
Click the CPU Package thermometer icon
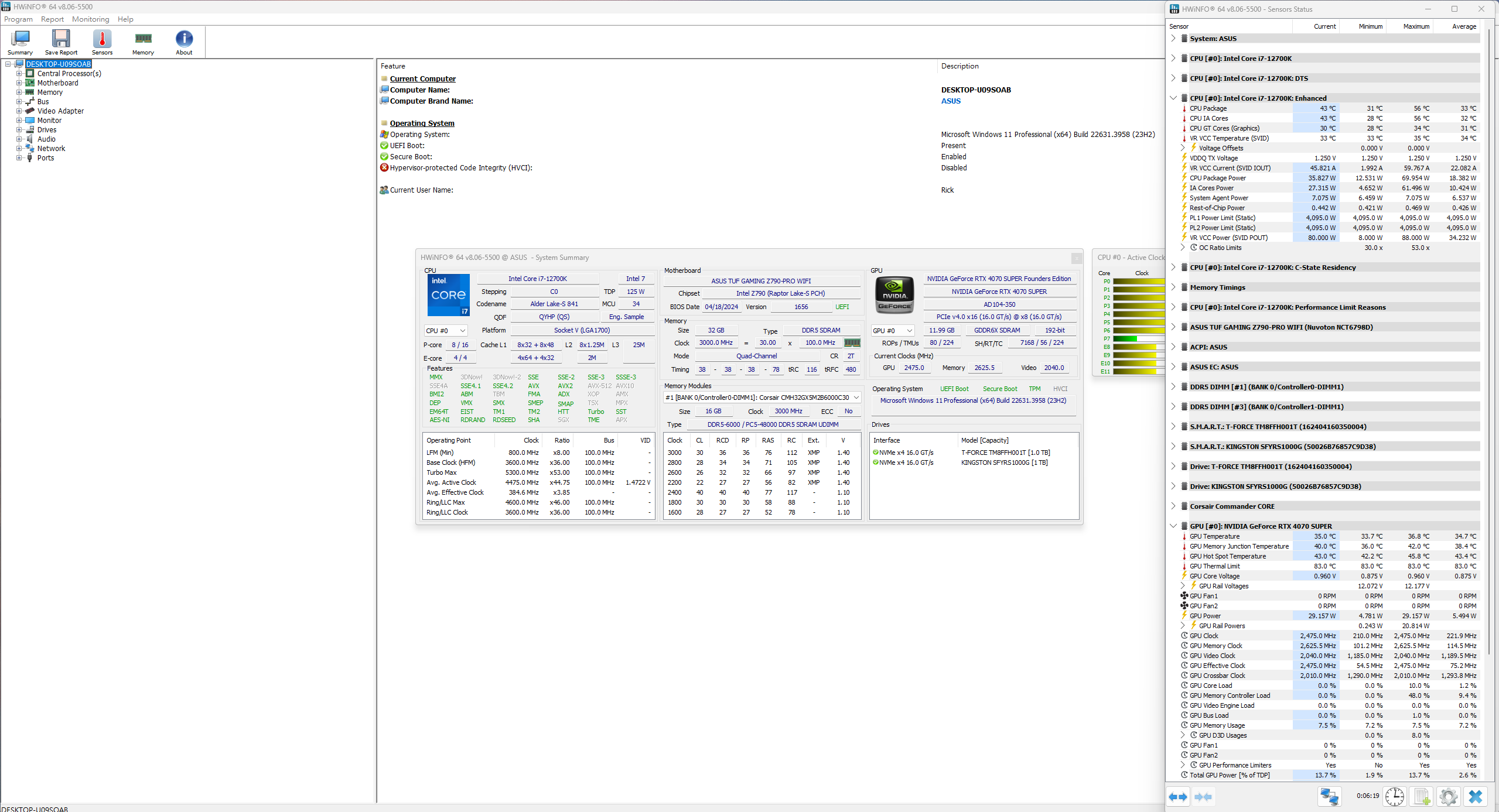pyautogui.click(x=1184, y=109)
